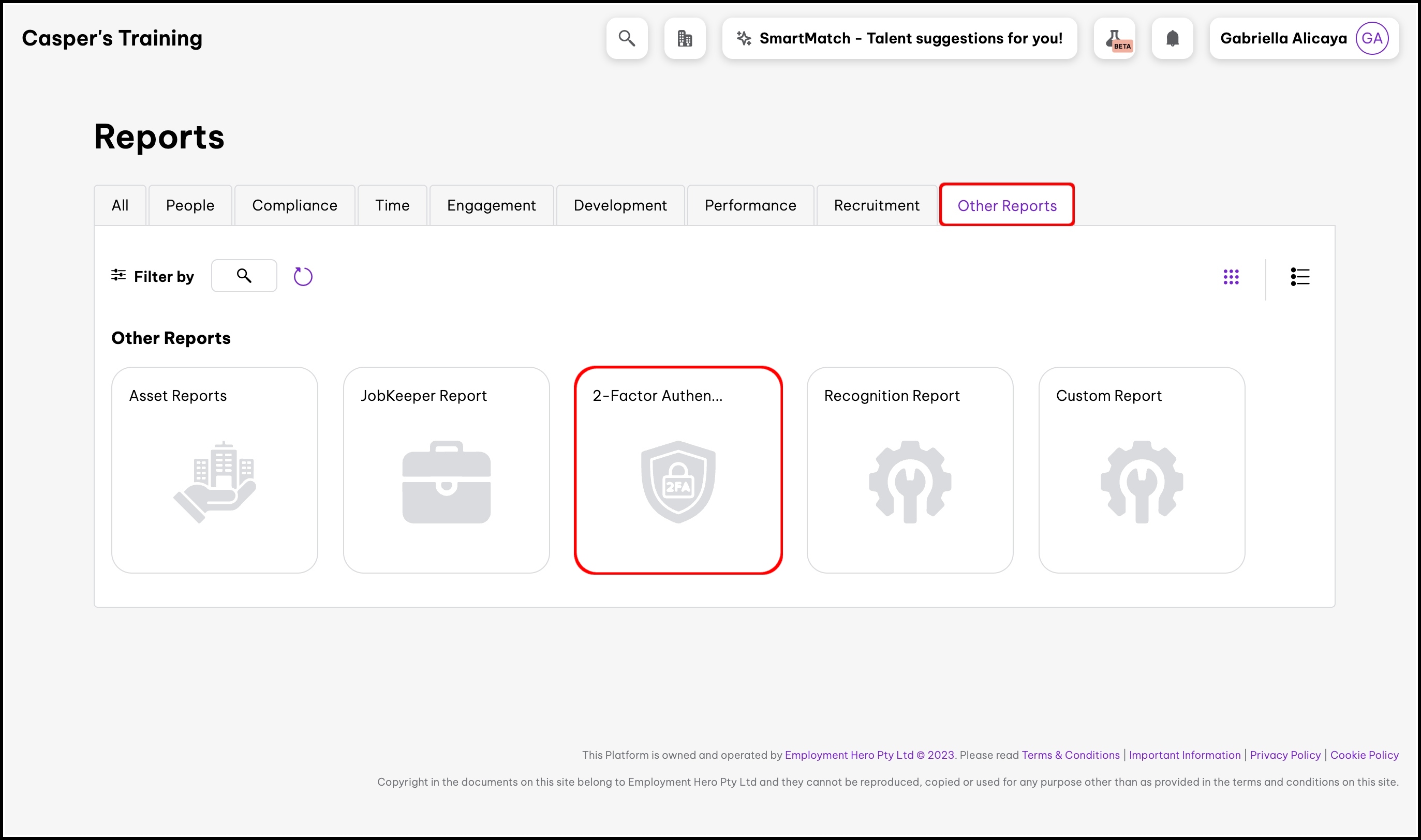Open the Asset Reports card

click(215, 470)
